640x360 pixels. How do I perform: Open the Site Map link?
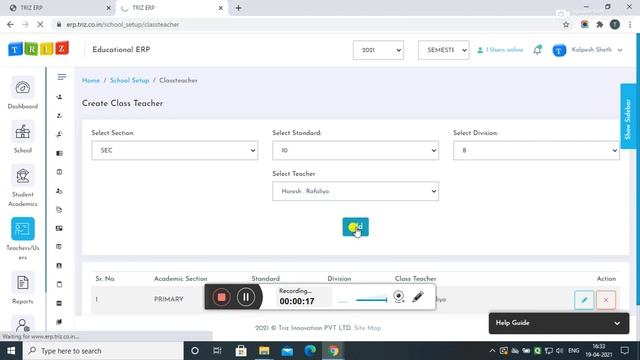click(x=367, y=328)
